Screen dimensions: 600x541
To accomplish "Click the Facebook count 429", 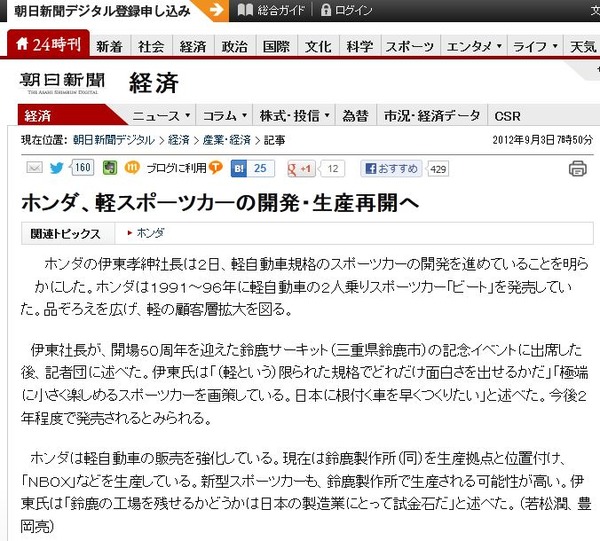I will point(438,169).
